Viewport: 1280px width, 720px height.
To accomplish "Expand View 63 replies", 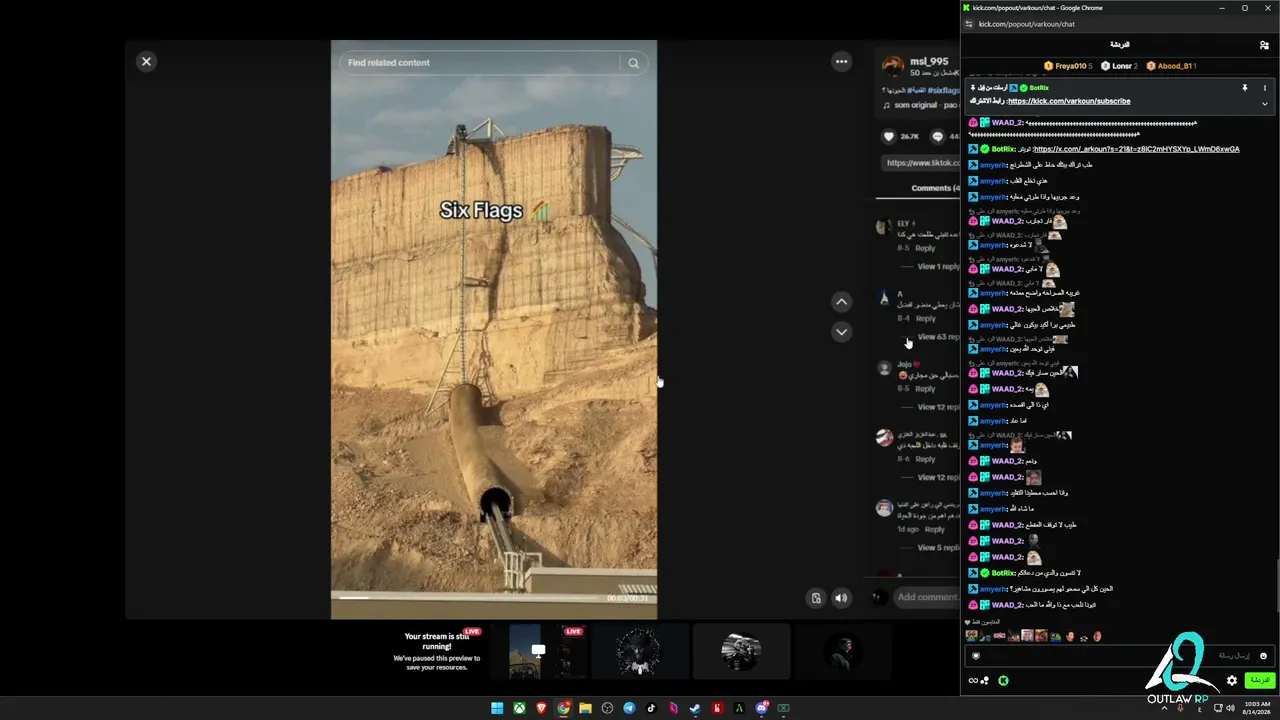I will tap(938, 337).
